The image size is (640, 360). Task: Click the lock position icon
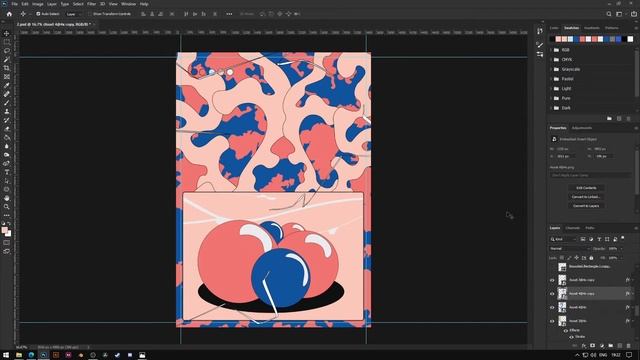coord(576,258)
